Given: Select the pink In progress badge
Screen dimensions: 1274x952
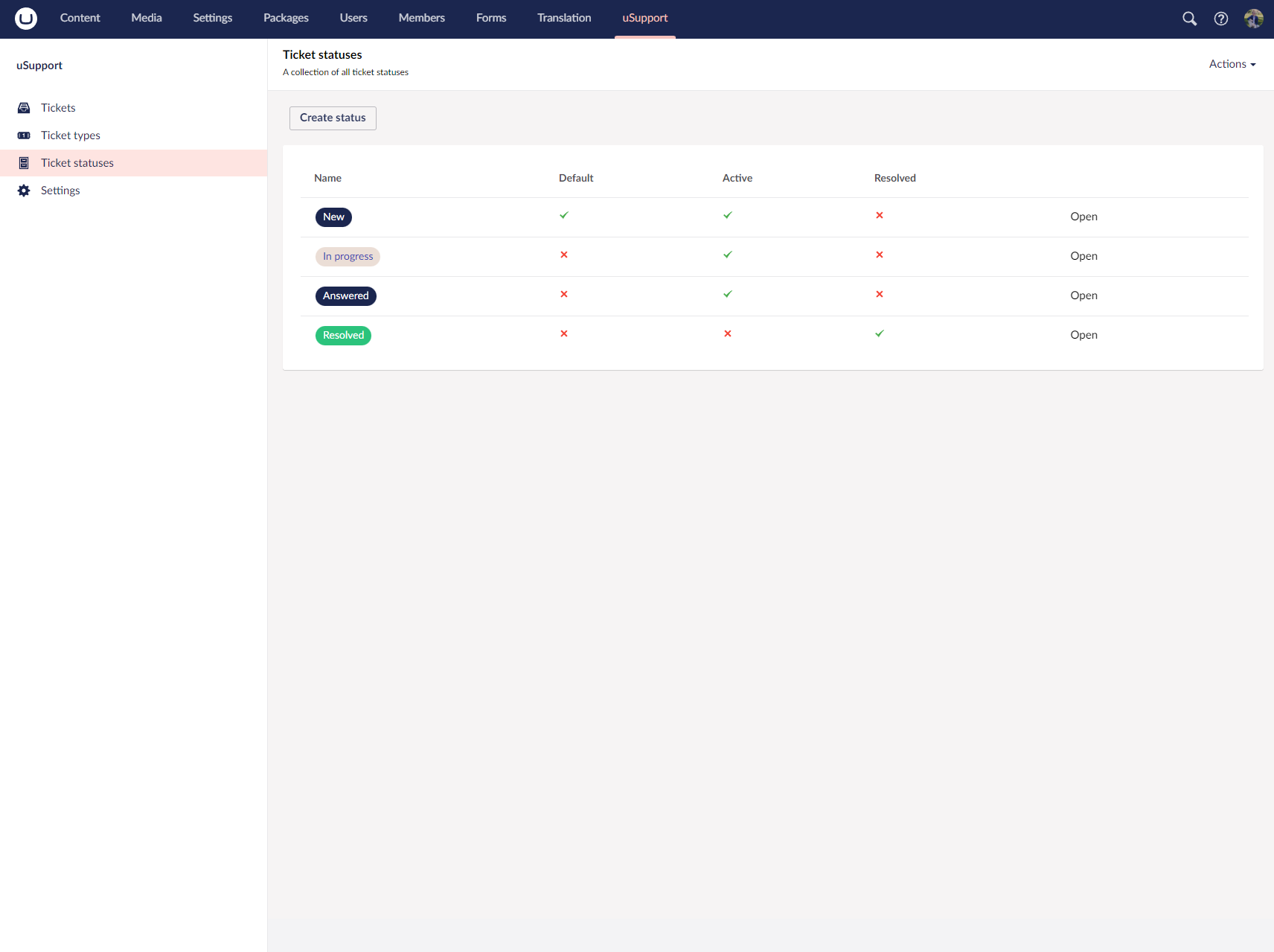Looking at the screenshot, I should click(348, 257).
